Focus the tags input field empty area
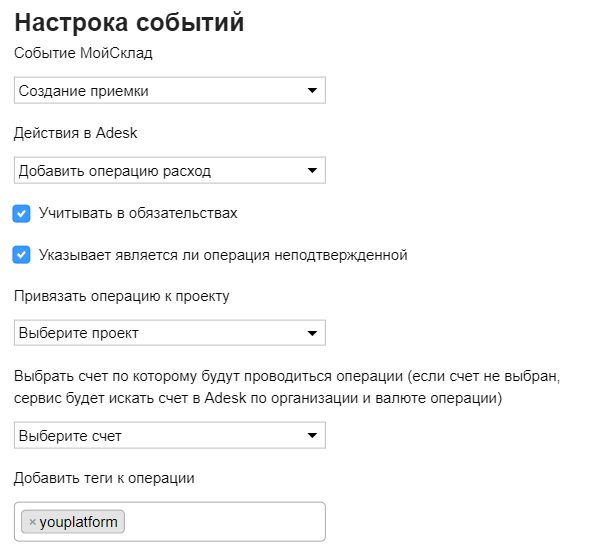 (224, 522)
